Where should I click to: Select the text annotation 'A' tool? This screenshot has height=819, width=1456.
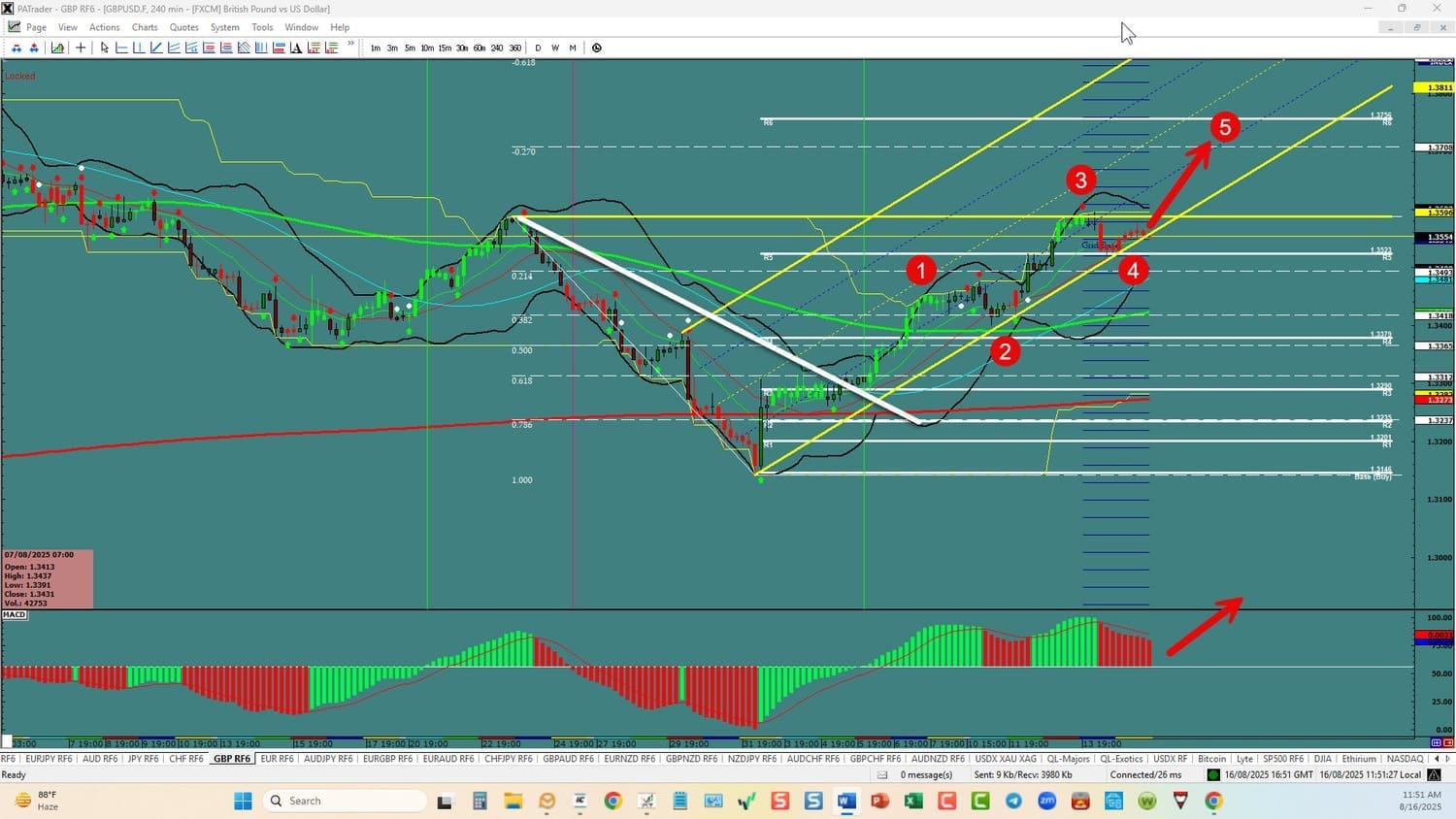296,48
